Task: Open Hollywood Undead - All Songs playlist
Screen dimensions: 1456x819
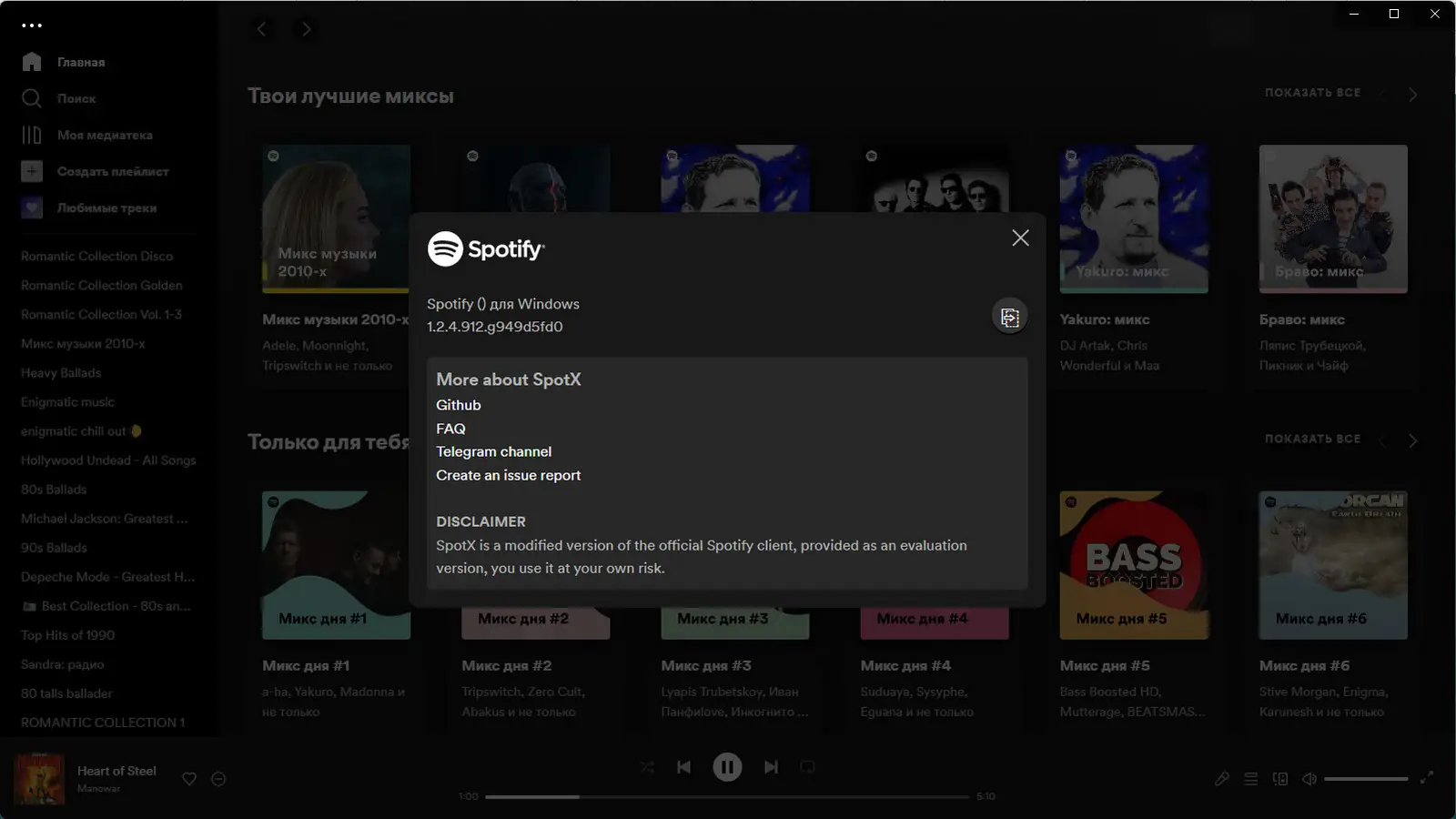Action: 108,460
